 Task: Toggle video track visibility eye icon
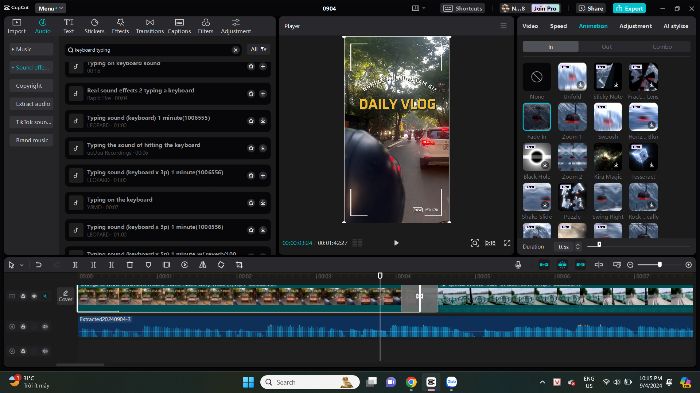coord(34,296)
